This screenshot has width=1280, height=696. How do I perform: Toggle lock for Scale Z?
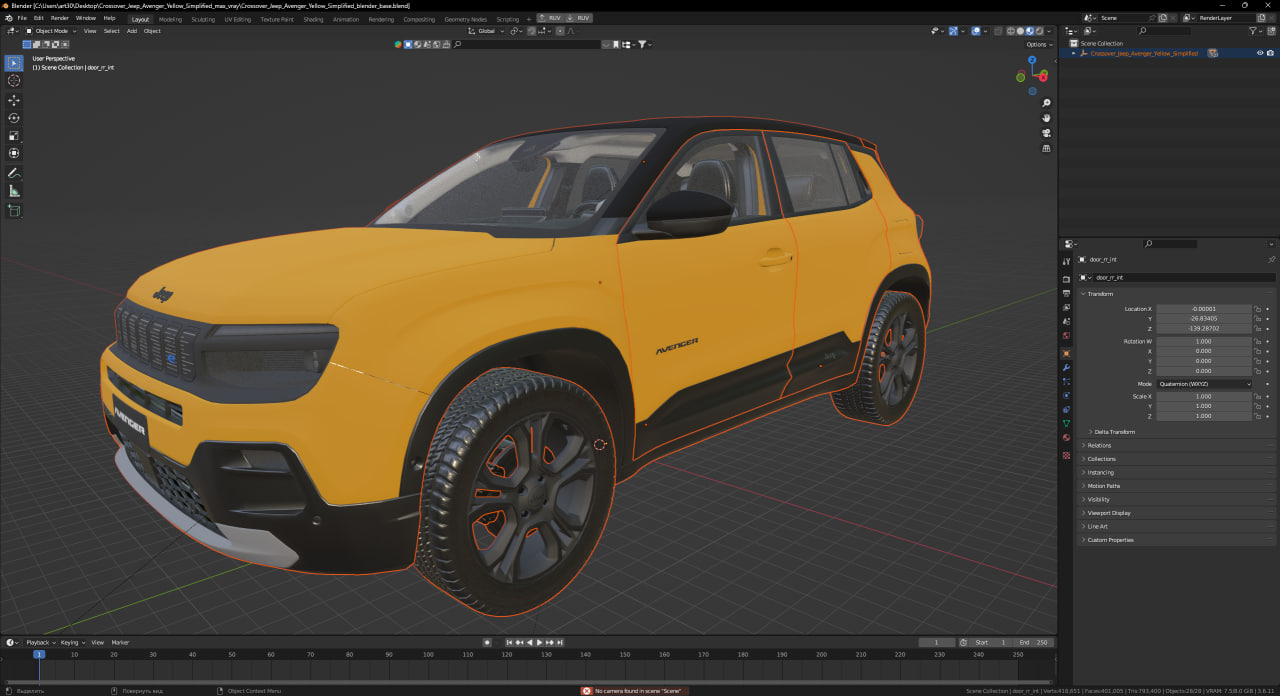pyautogui.click(x=1258, y=416)
